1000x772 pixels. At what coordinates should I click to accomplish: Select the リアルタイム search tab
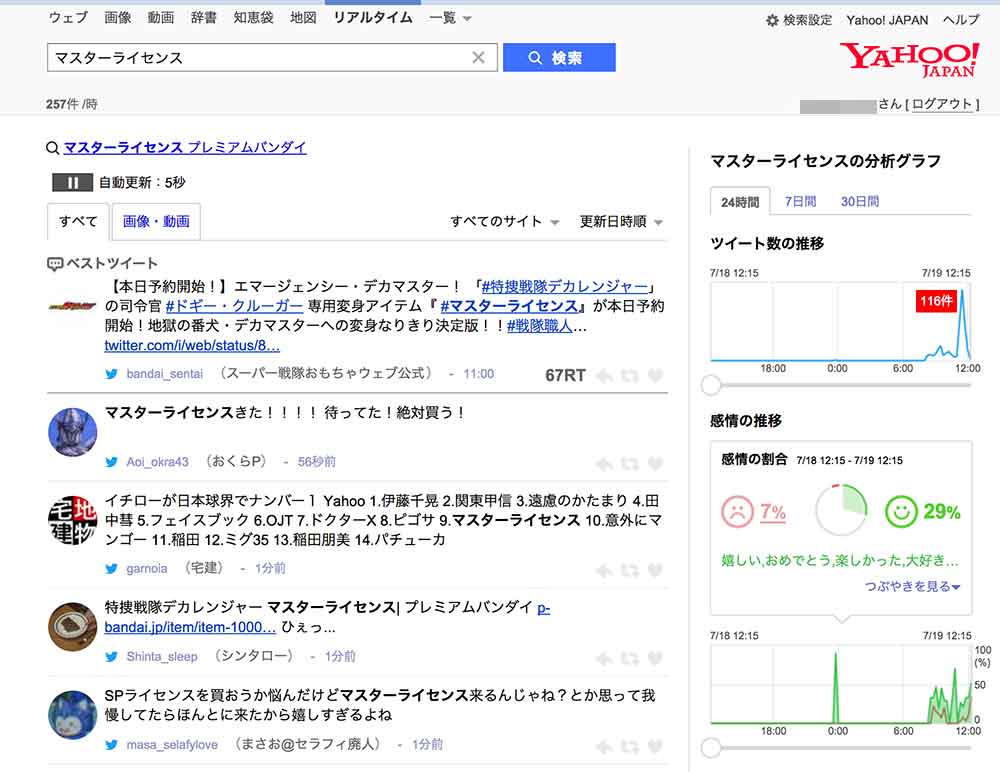click(373, 18)
